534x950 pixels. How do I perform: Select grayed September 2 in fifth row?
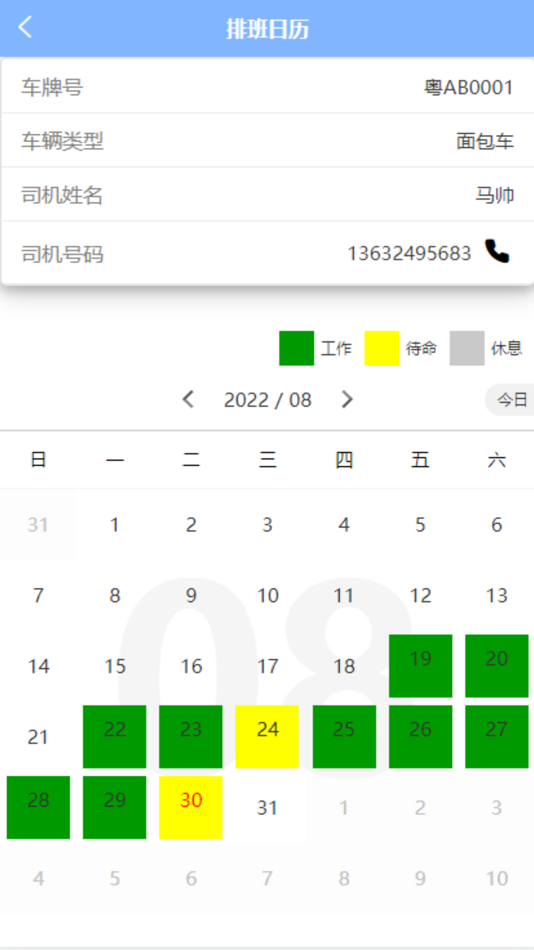click(x=420, y=808)
